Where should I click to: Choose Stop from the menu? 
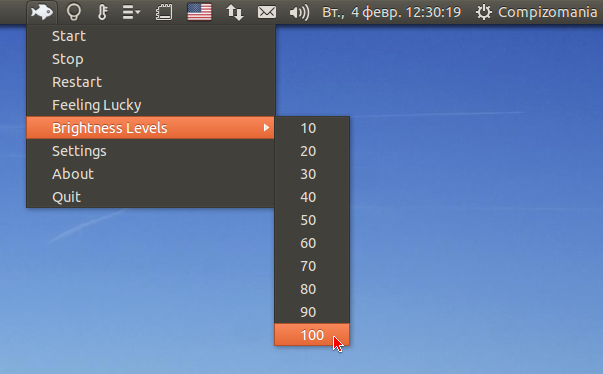tap(150, 59)
